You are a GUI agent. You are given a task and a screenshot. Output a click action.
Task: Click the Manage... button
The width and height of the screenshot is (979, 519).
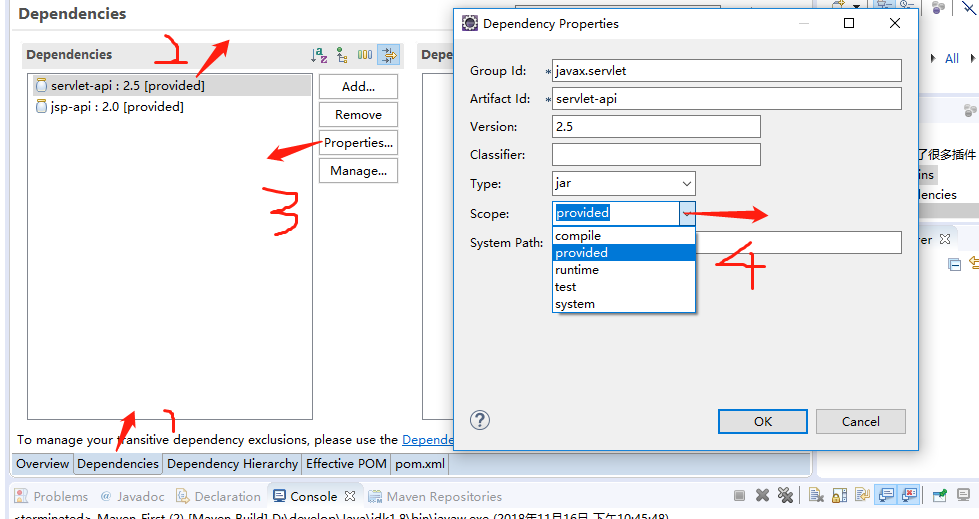pyautogui.click(x=358, y=171)
